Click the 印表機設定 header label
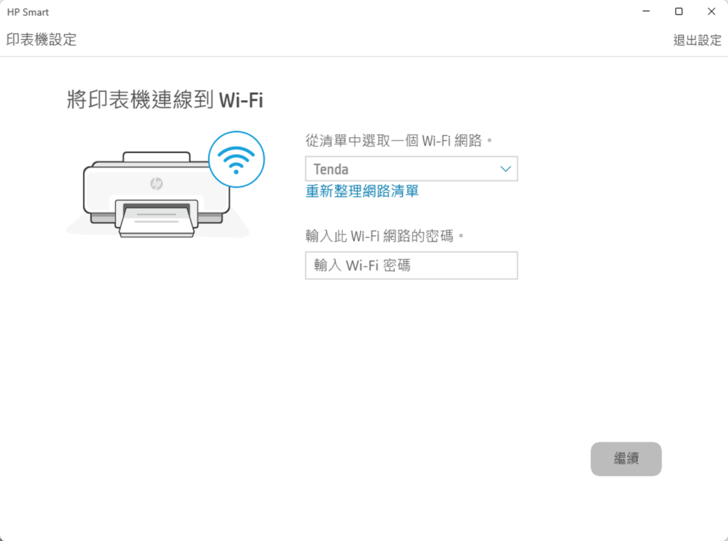 click(x=41, y=40)
